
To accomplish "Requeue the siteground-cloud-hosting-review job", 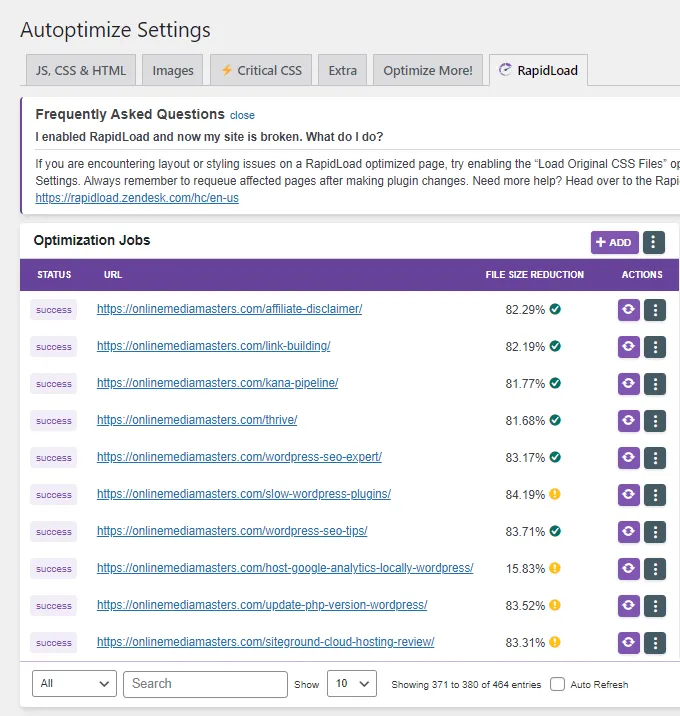I will tap(628, 643).
